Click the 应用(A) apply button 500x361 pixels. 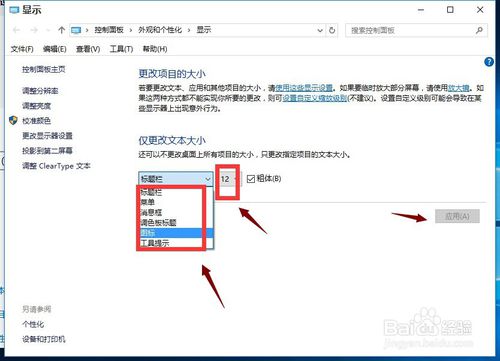457,216
